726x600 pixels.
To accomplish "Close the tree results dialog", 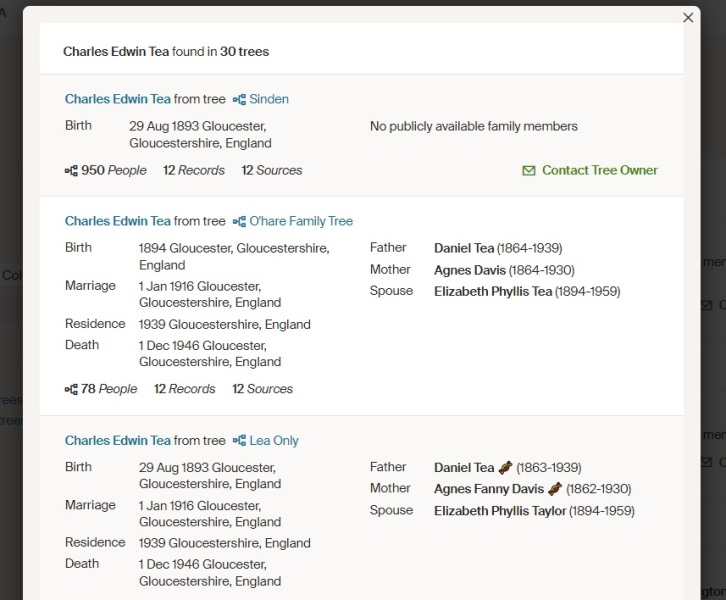I will (688, 18).
